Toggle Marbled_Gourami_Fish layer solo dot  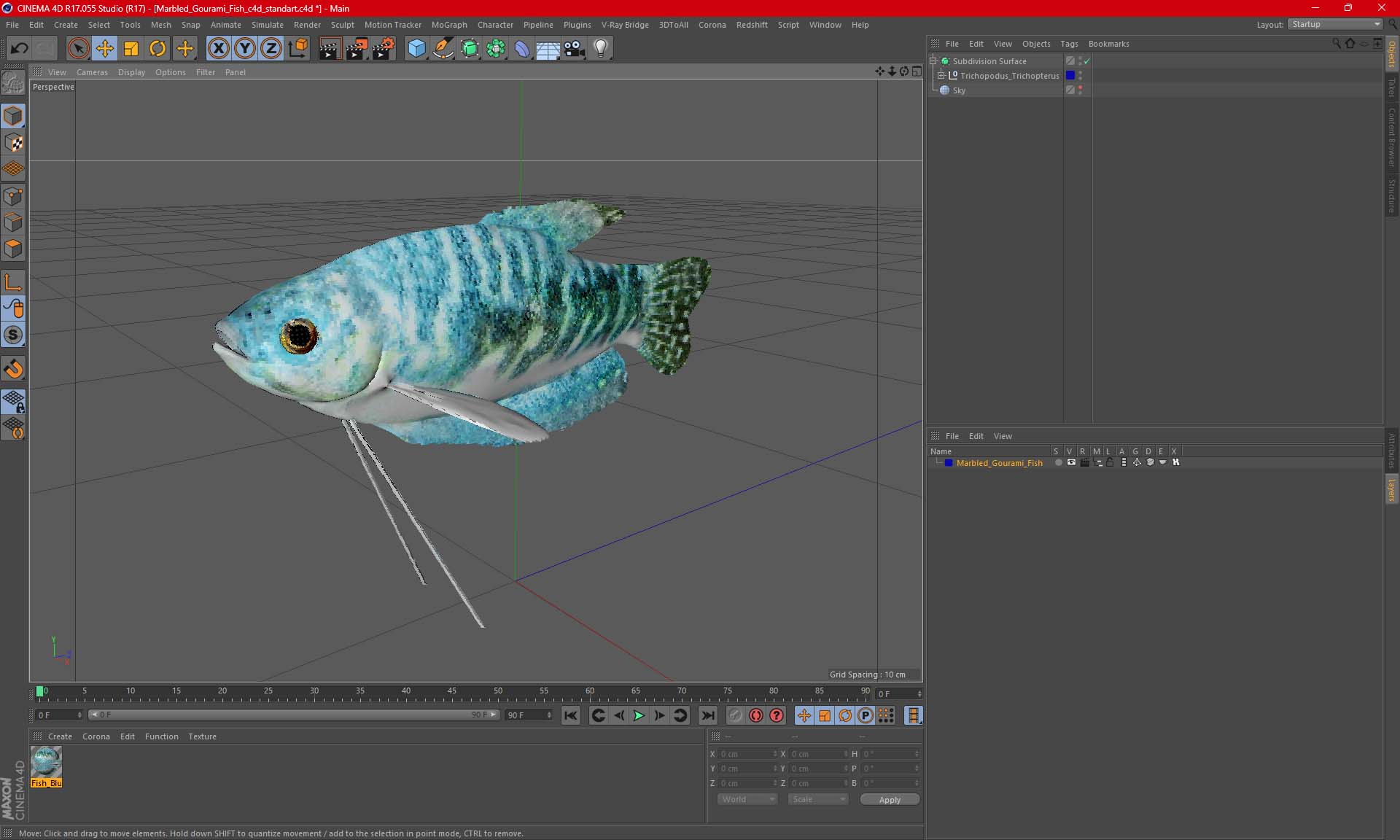tap(1058, 462)
